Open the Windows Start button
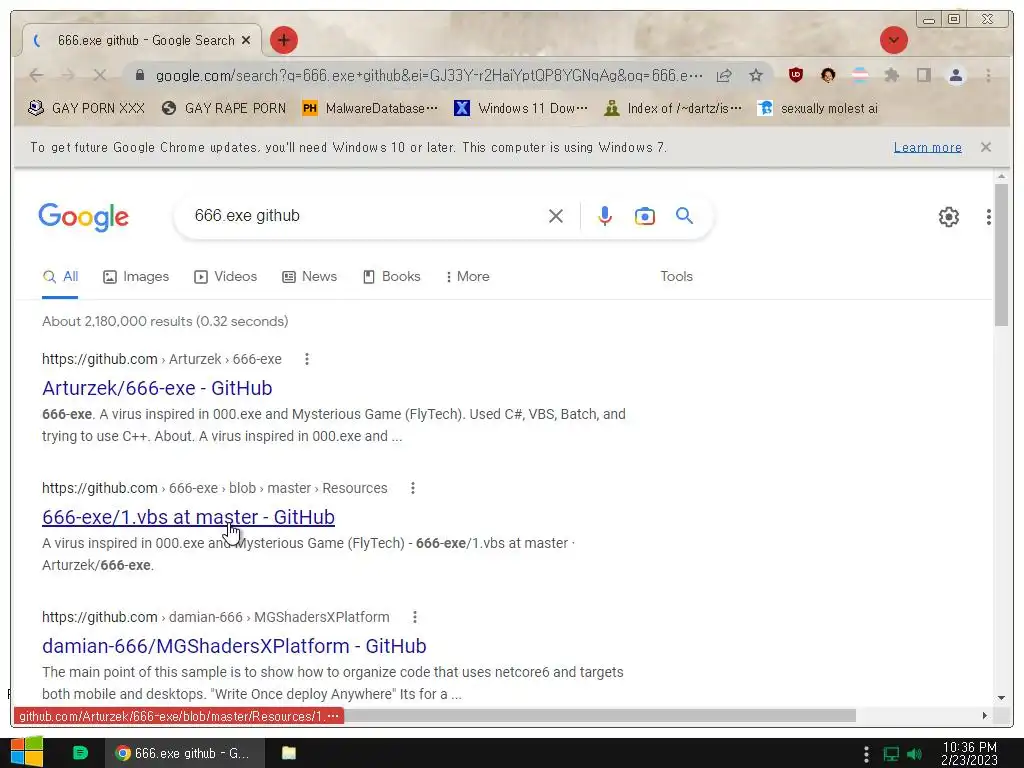The height and width of the screenshot is (768, 1024). coord(27,752)
